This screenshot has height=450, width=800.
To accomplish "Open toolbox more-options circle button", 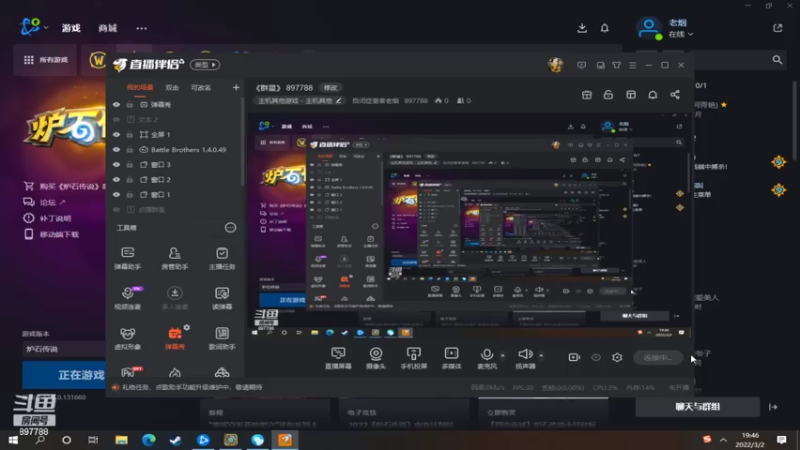I will 231,228.
